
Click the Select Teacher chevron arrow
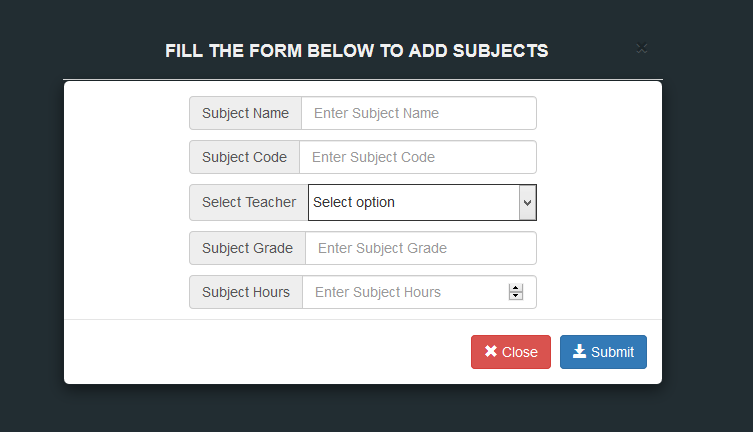[527, 203]
